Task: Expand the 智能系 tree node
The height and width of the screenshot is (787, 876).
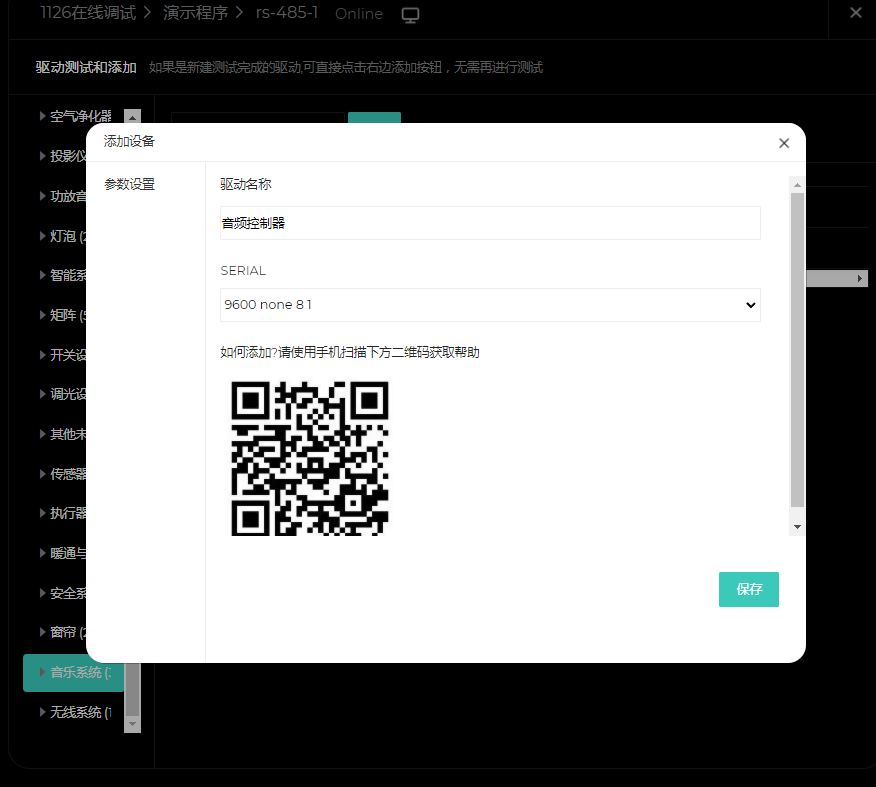Action: click(x=42, y=275)
